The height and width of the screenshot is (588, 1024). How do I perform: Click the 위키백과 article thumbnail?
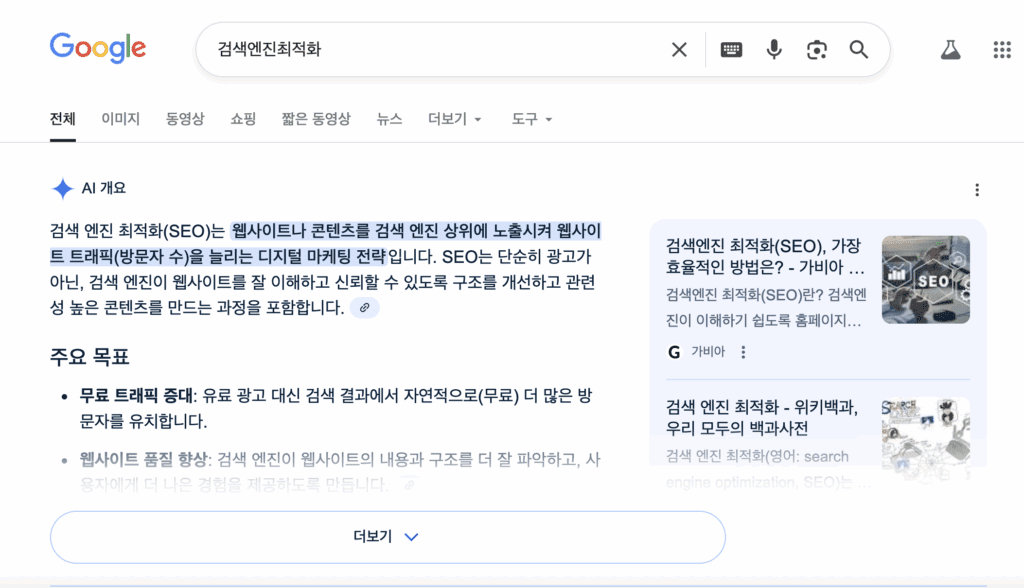pyautogui.click(x=925, y=441)
